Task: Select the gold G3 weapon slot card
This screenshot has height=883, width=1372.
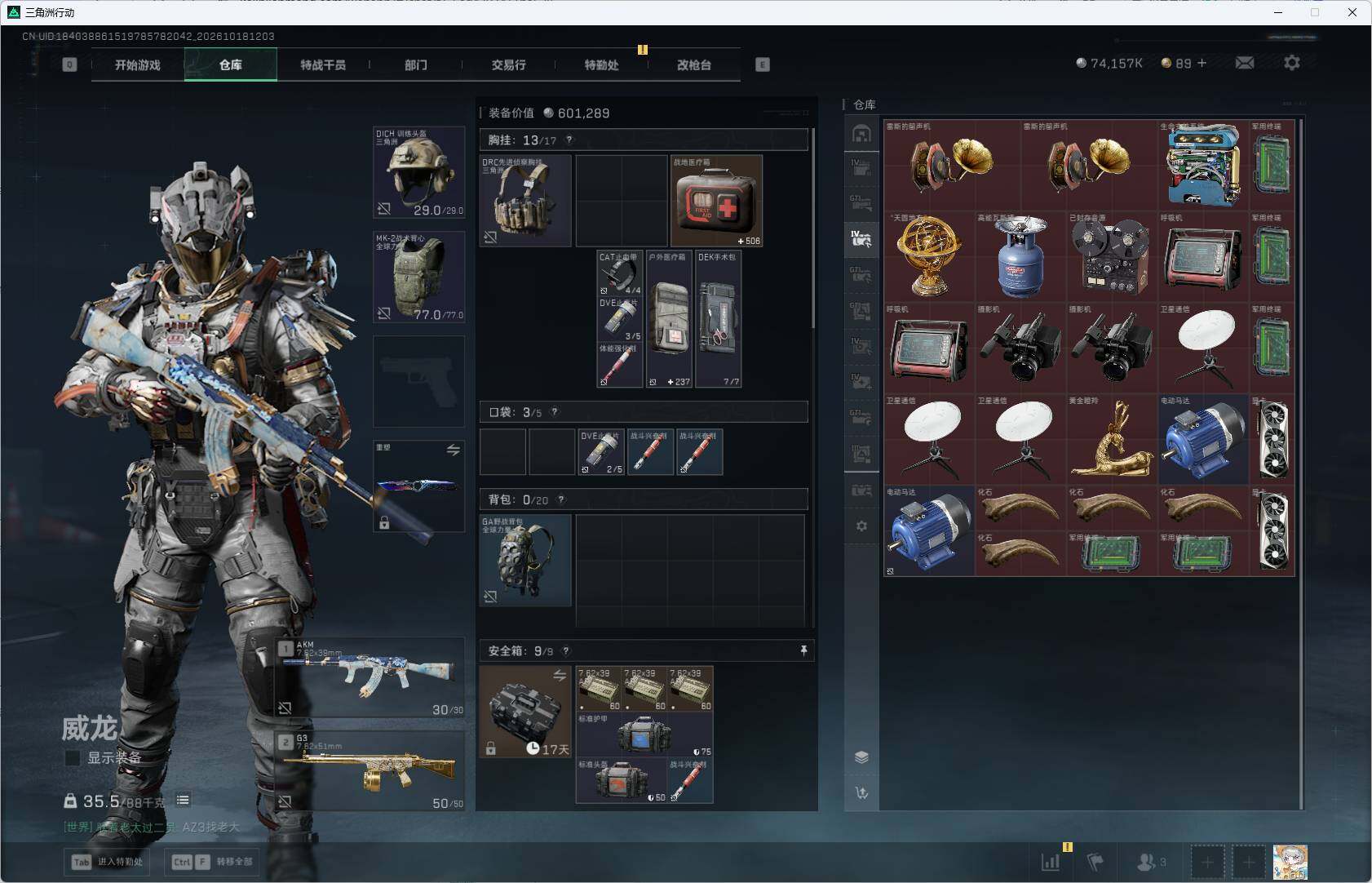Action: (370, 771)
